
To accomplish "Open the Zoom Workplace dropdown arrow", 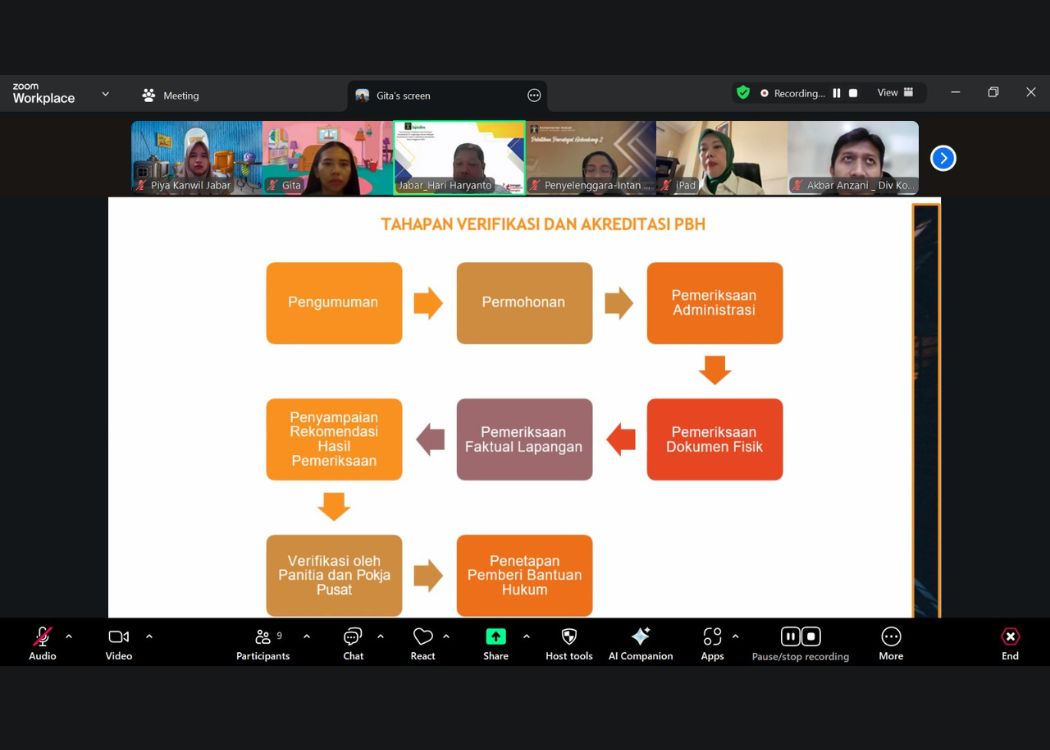I will point(105,94).
